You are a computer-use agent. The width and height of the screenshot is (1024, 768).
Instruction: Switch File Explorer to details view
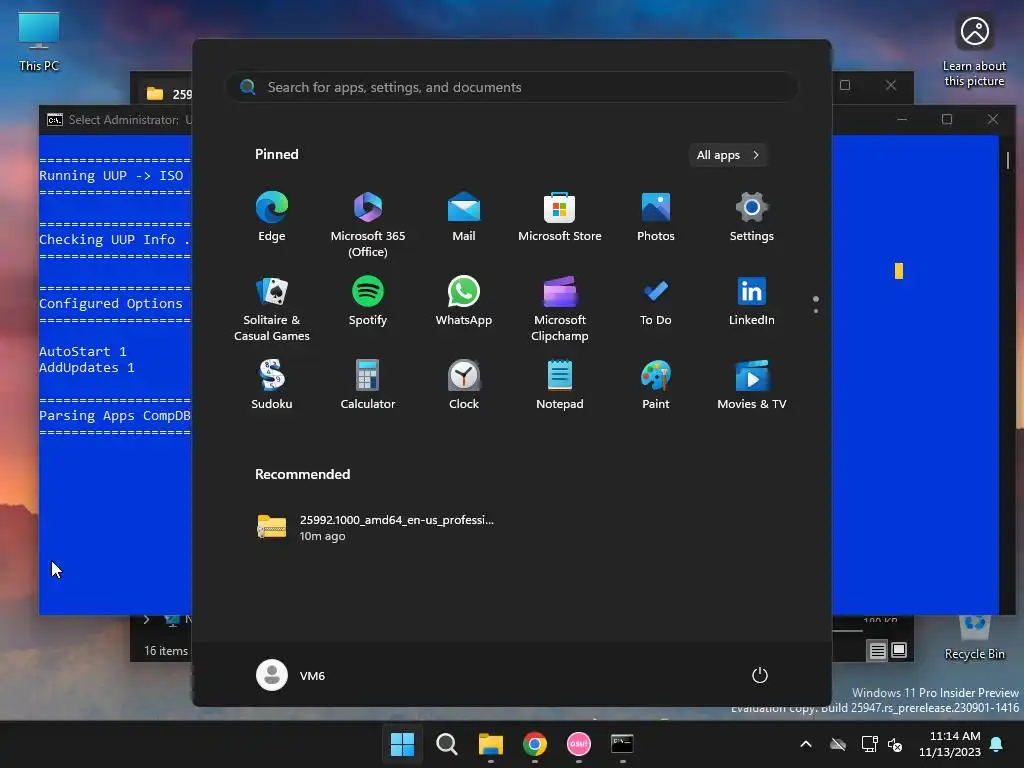(878, 650)
